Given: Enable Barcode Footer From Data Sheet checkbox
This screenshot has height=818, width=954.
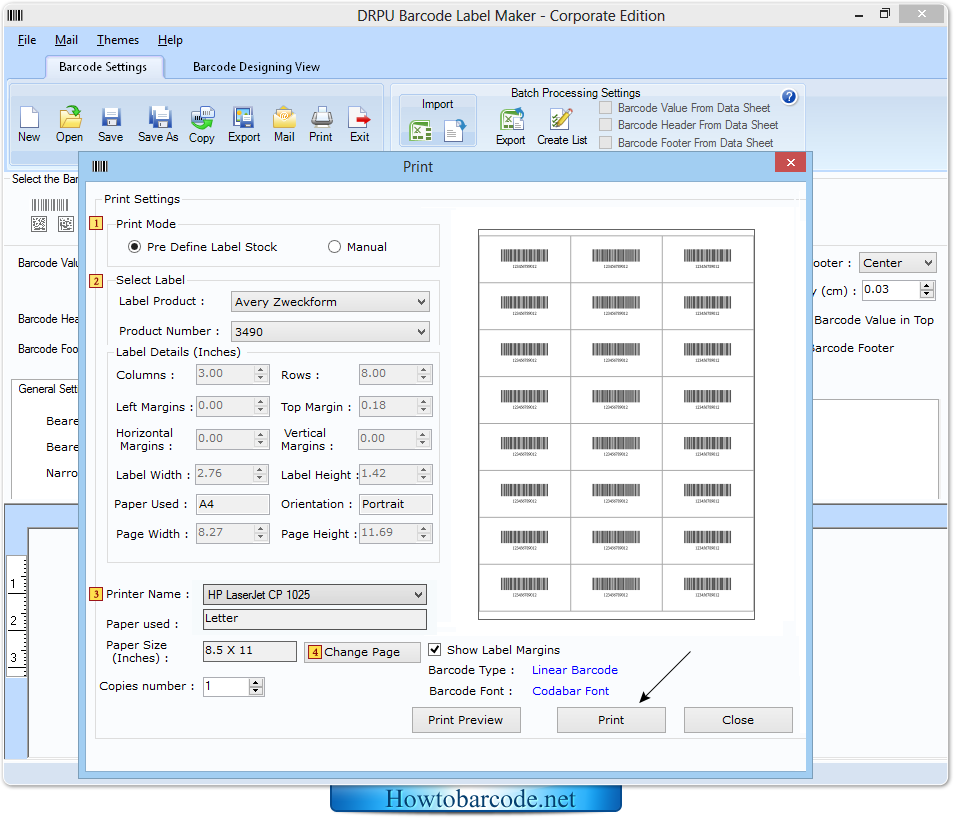Looking at the screenshot, I should [605, 142].
